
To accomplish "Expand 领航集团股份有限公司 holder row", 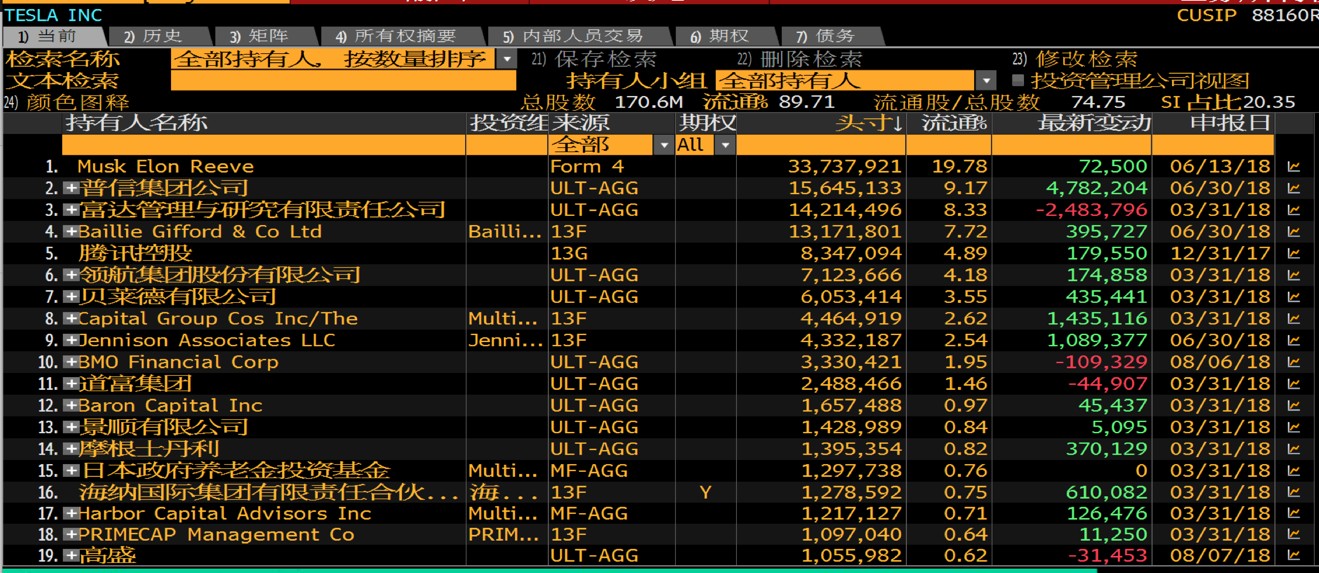I will pyautogui.click(x=71, y=275).
